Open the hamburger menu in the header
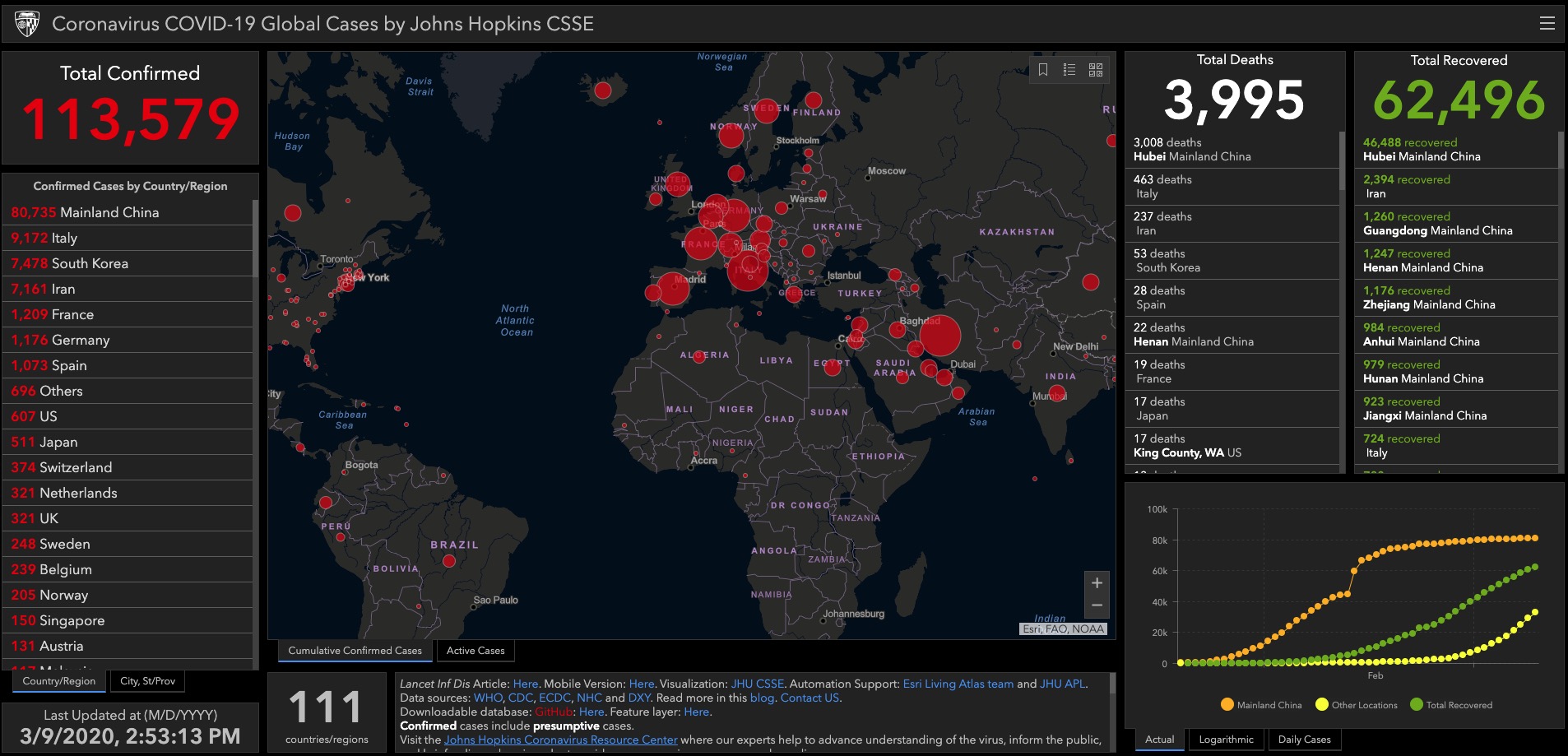 pos(1547,23)
